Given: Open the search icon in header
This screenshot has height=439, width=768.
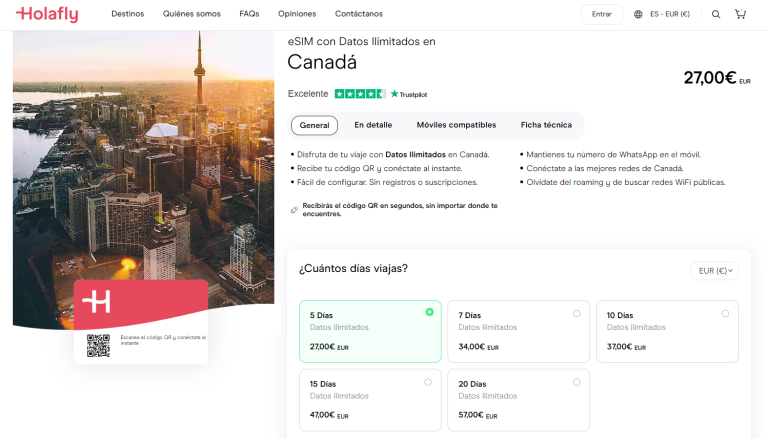Looking at the screenshot, I should click(x=716, y=14).
